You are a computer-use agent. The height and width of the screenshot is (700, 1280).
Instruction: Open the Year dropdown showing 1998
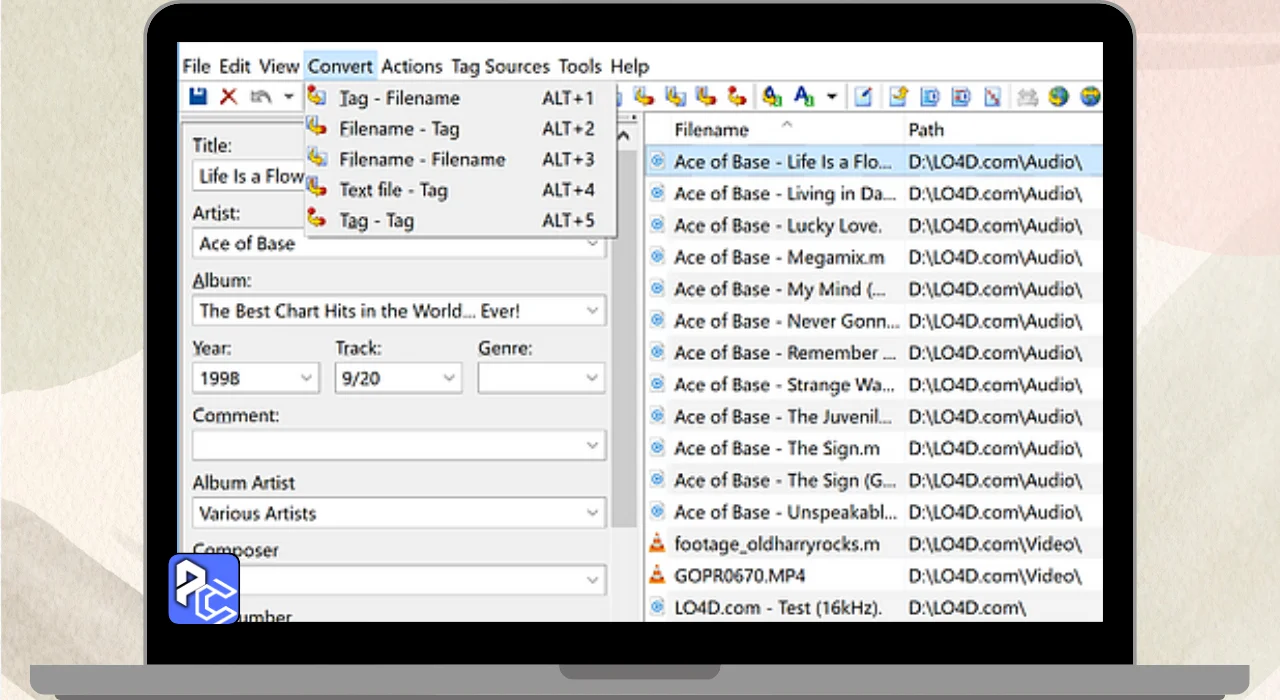point(306,379)
